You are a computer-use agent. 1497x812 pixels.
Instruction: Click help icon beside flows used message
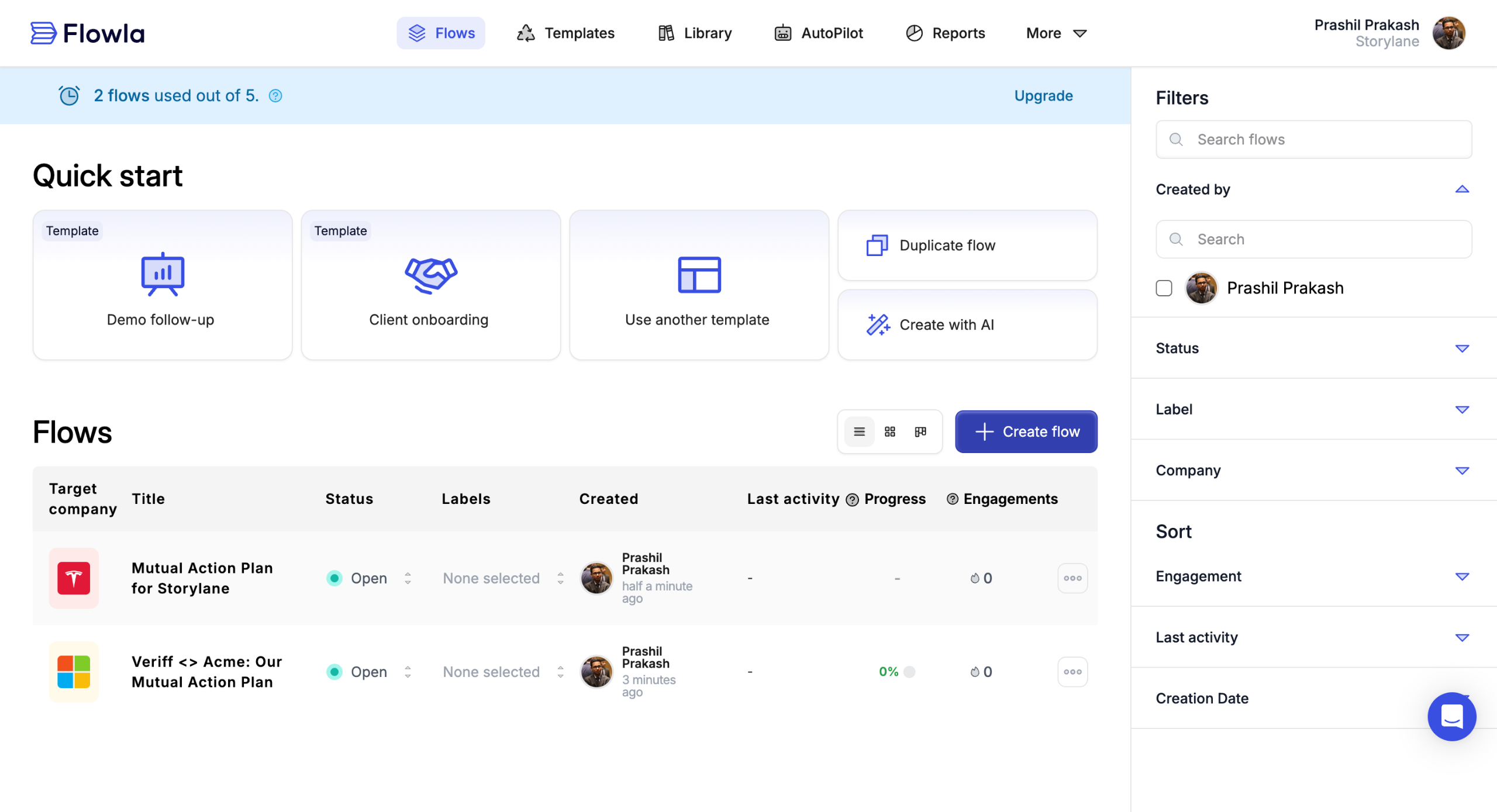(275, 96)
